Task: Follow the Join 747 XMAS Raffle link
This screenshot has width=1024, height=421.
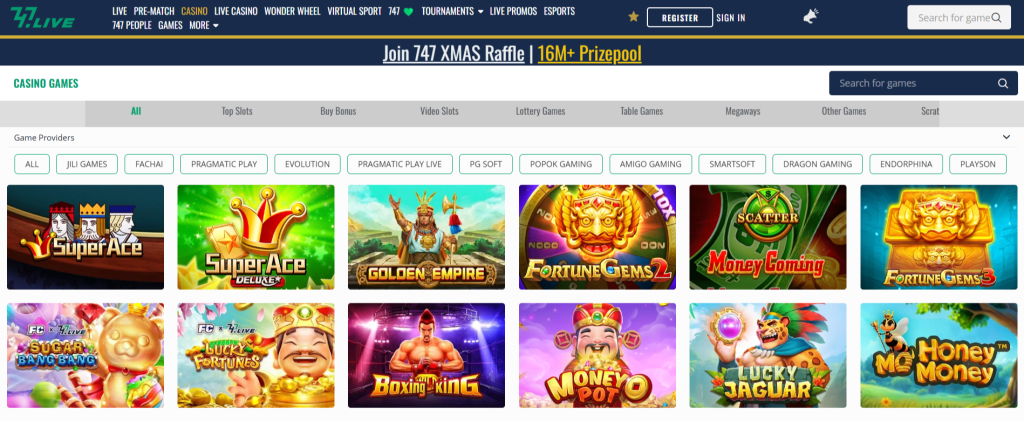Action: 453,54
